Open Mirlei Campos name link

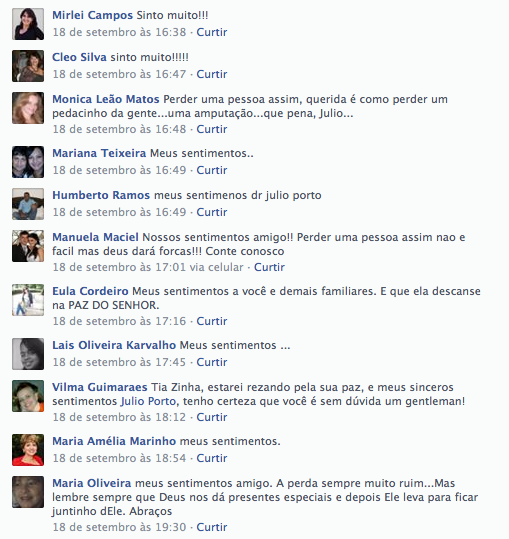[x=92, y=15]
